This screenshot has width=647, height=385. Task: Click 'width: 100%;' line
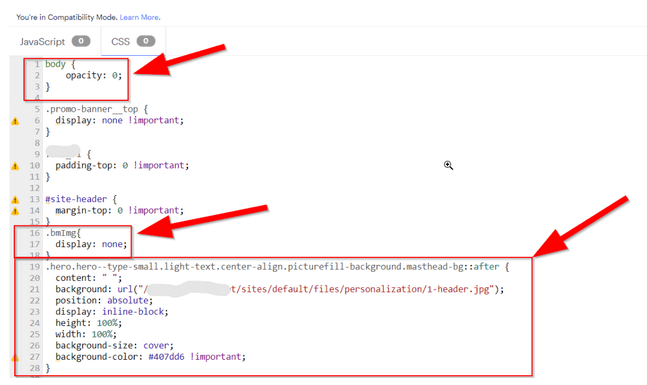point(86,334)
